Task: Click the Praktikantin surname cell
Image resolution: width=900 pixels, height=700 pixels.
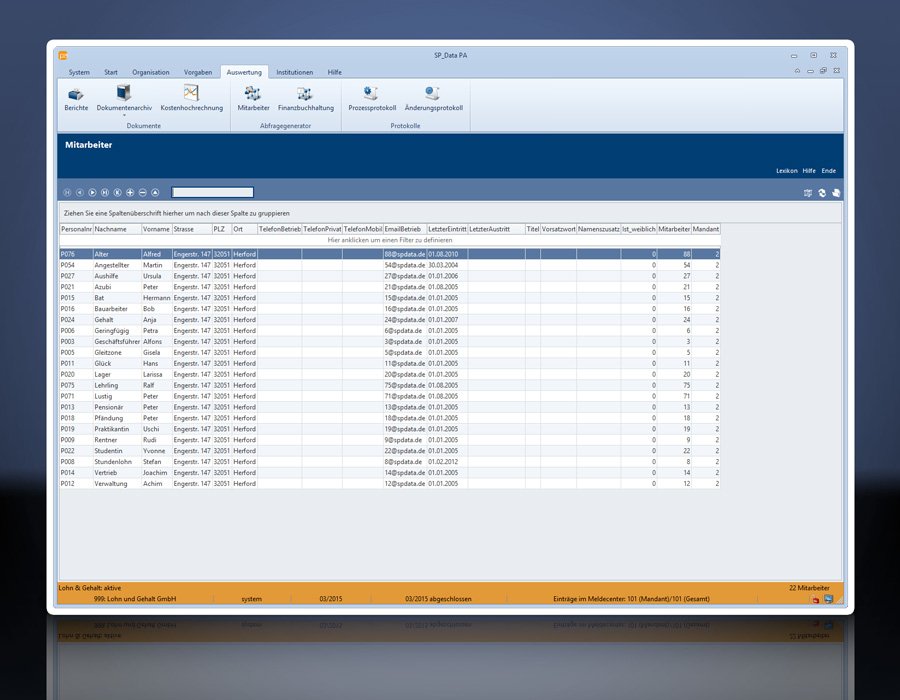Action: pos(117,429)
